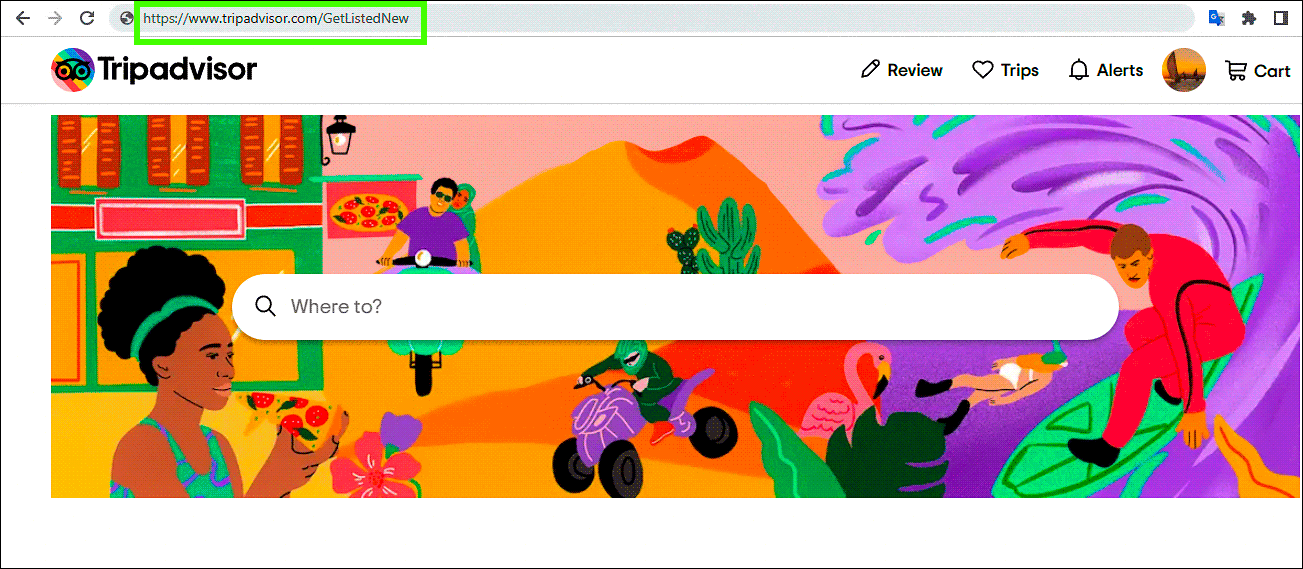
Task: Select the Alerts text label
Action: coord(1119,70)
